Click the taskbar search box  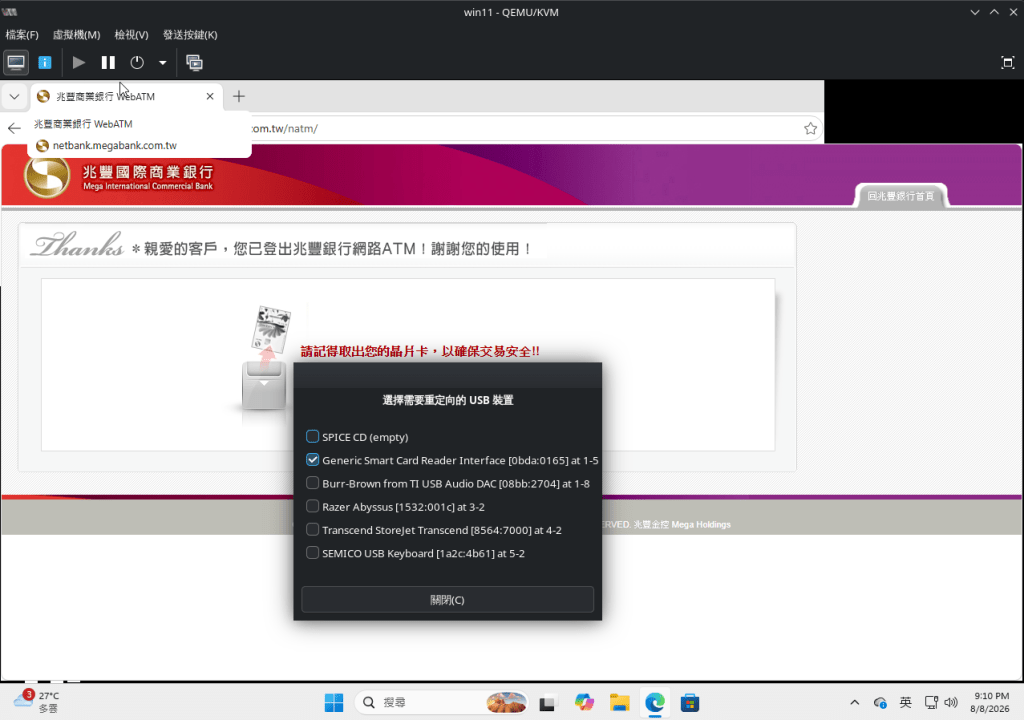441,703
